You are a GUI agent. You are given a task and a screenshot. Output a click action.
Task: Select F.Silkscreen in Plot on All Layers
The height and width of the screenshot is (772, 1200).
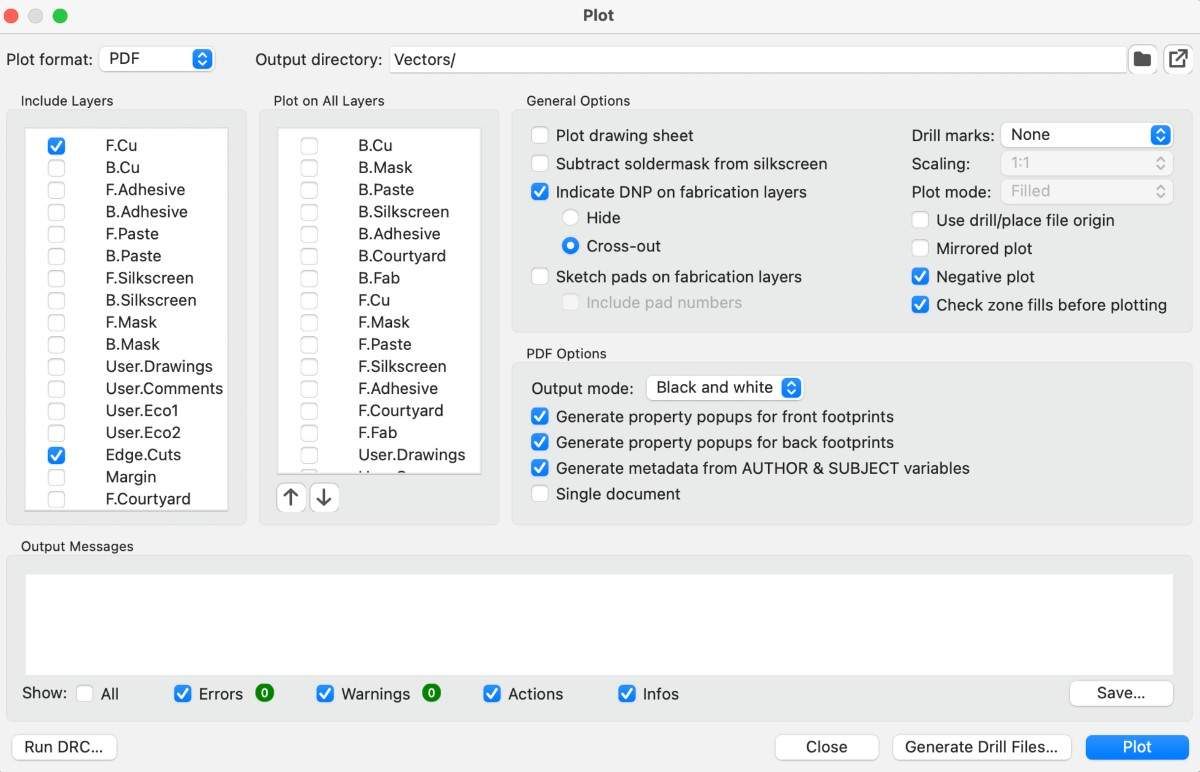point(309,366)
